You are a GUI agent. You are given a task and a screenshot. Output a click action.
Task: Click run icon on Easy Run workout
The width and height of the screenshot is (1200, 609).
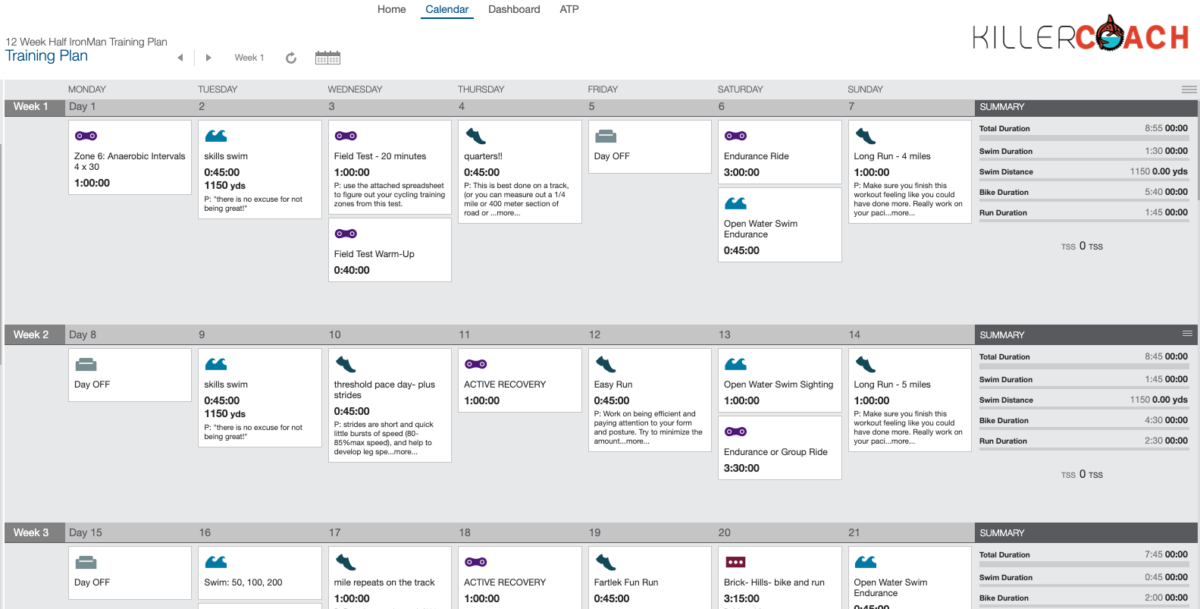point(605,363)
